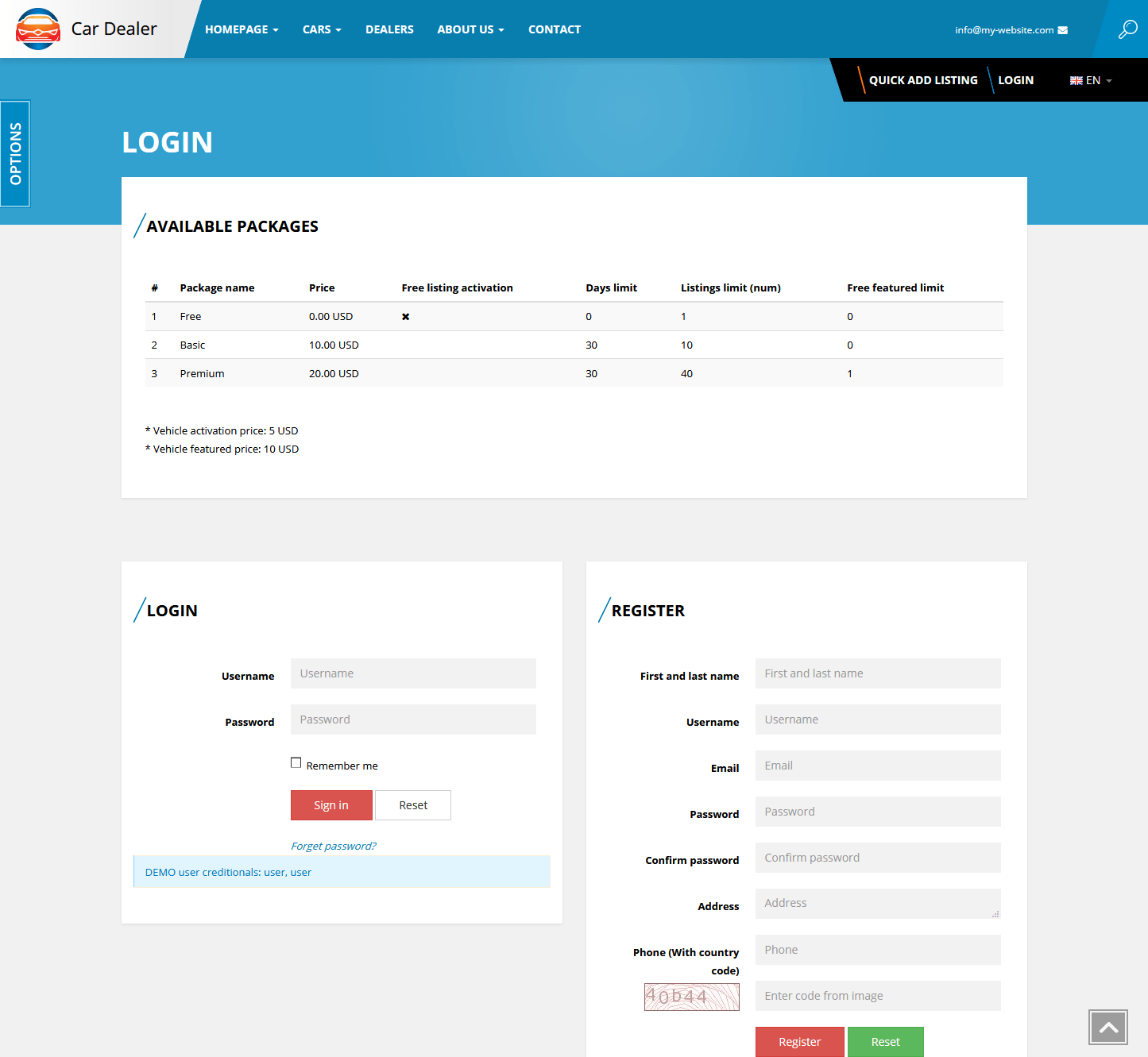Click the scroll-to-top arrow button
This screenshot has height=1057, width=1148.
(1107, 1027)
